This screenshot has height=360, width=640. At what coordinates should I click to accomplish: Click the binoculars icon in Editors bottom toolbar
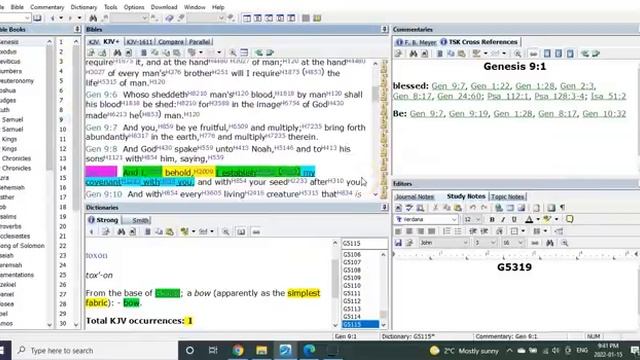550,243
